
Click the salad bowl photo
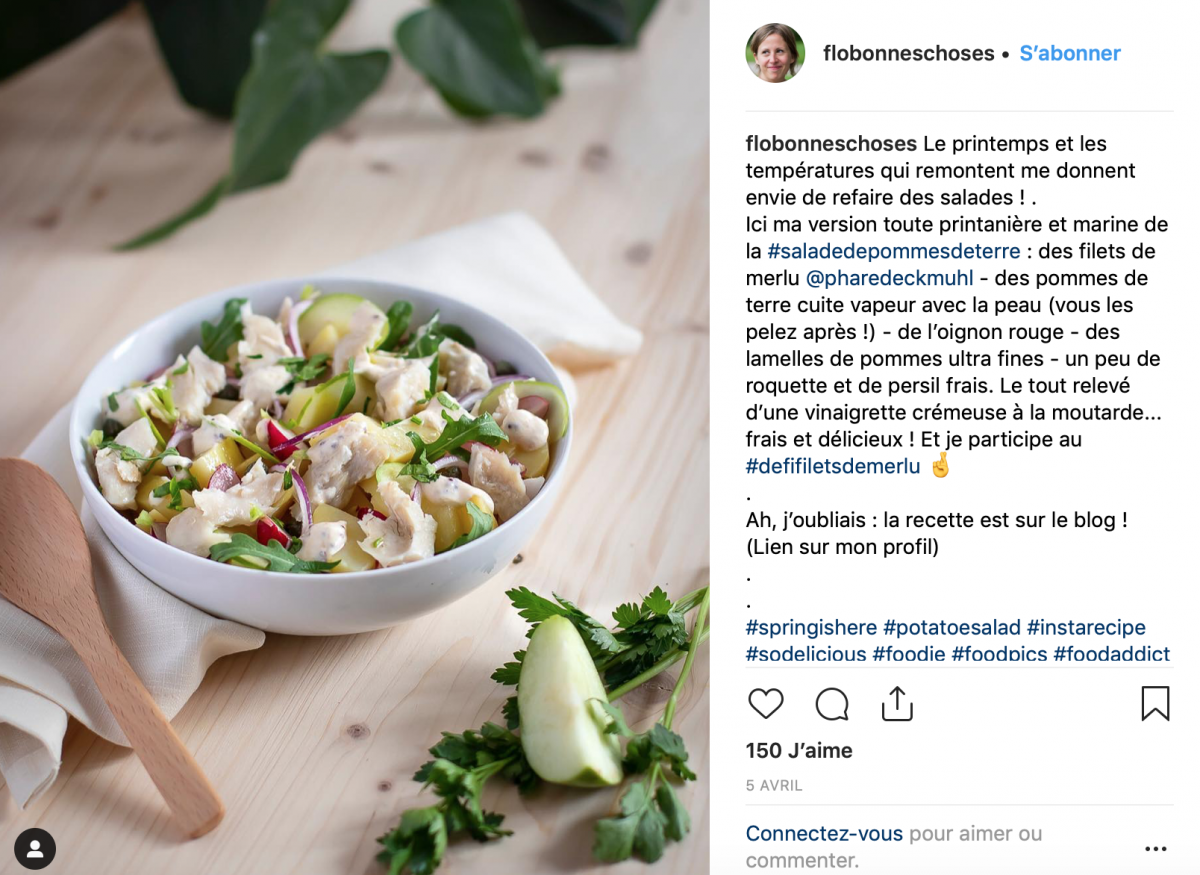tap(355, 437)
